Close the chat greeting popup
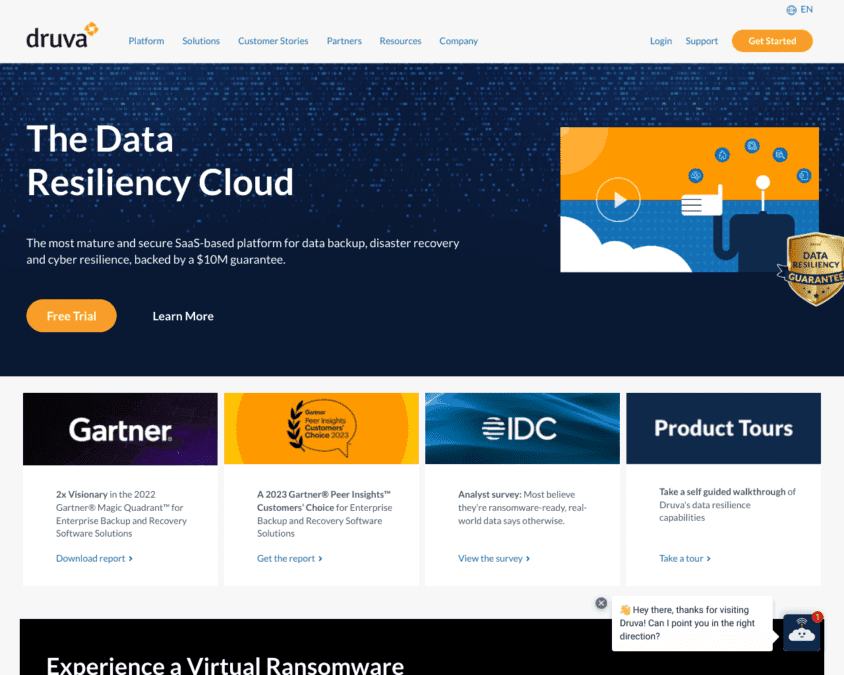Image resolution: width=844 pixels, height=675 pixels. tap(601, 603)
